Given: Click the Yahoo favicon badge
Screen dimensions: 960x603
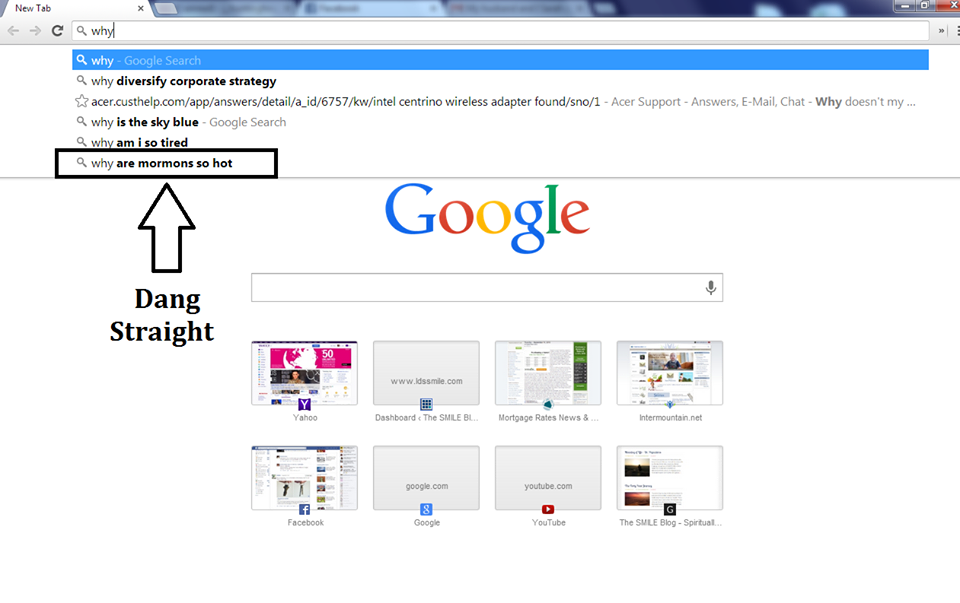Looking at the screenshot, I should click(x=304, y=404).
